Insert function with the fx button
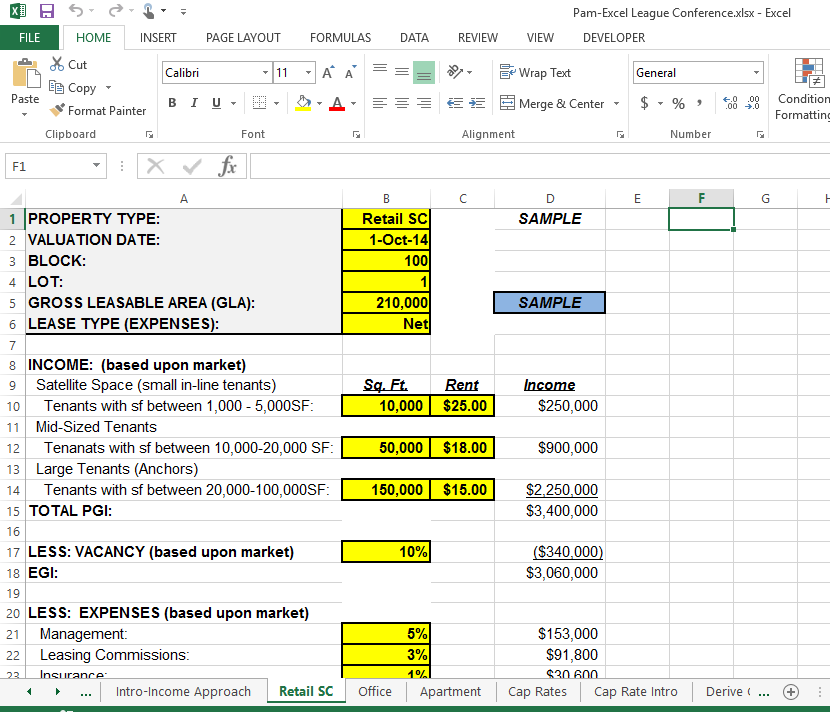Viewport: 830px width, 712px height. [227, 166]
